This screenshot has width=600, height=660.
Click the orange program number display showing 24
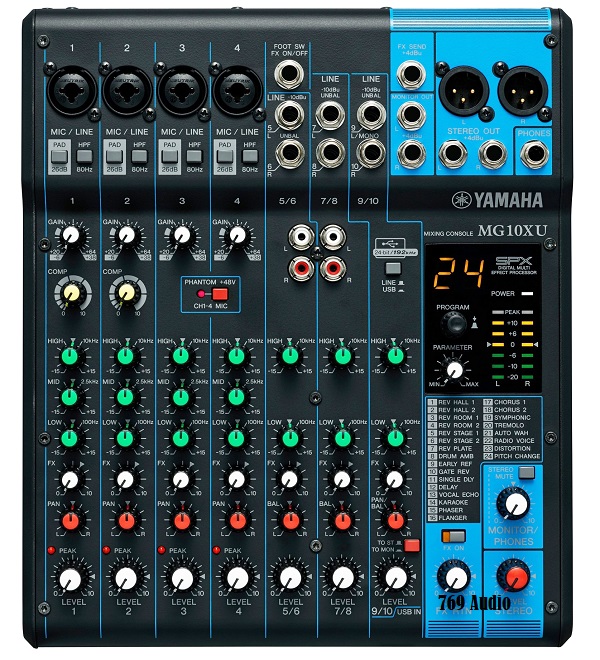click(x=458, y=273)
